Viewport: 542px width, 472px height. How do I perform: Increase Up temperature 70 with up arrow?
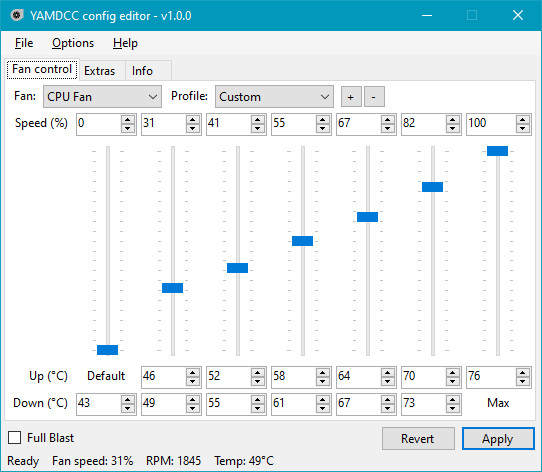(453, 372)
